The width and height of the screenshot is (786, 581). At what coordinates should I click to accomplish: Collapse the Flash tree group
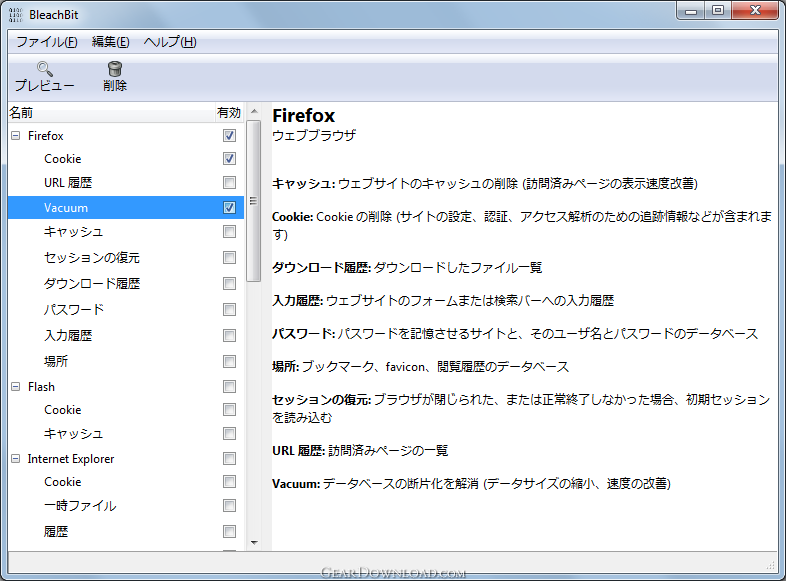pyautogui.click(x=16, y=386)
